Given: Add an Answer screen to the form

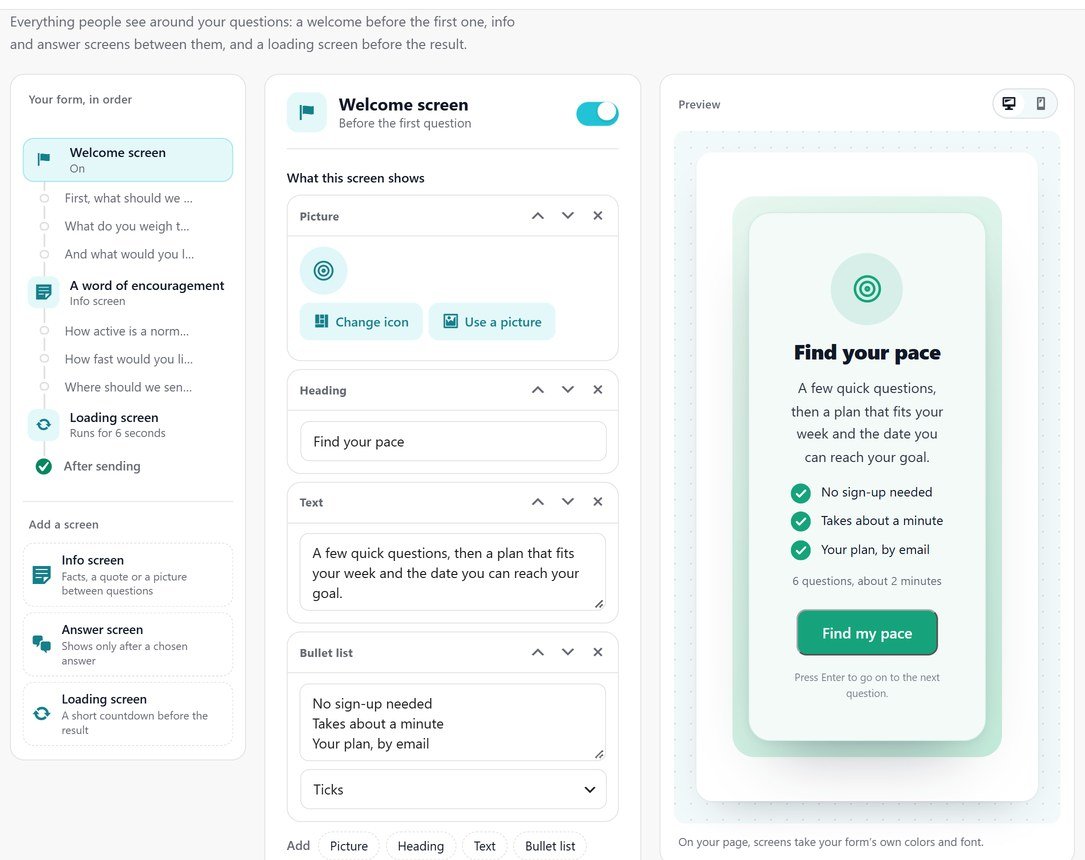Looking at the screenshot, I should (128, 644).
